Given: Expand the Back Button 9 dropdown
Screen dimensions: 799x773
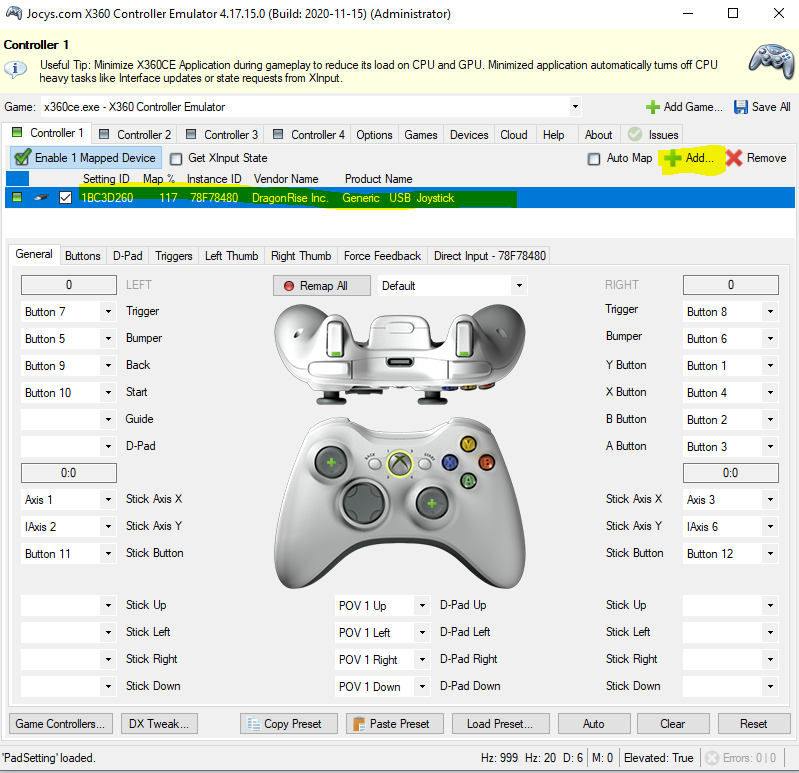Looking at the screenshot, I should point(108,365).
